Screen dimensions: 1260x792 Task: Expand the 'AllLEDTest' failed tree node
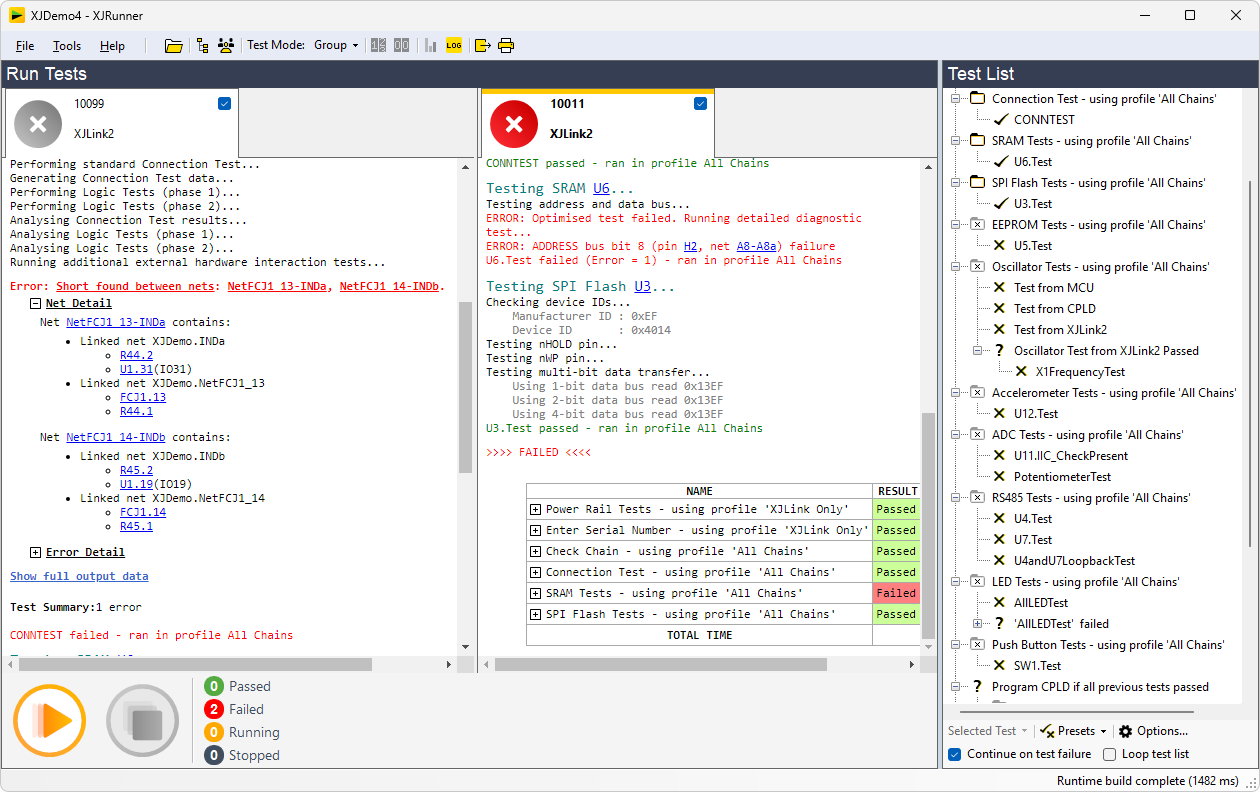[x=977, y=624]
